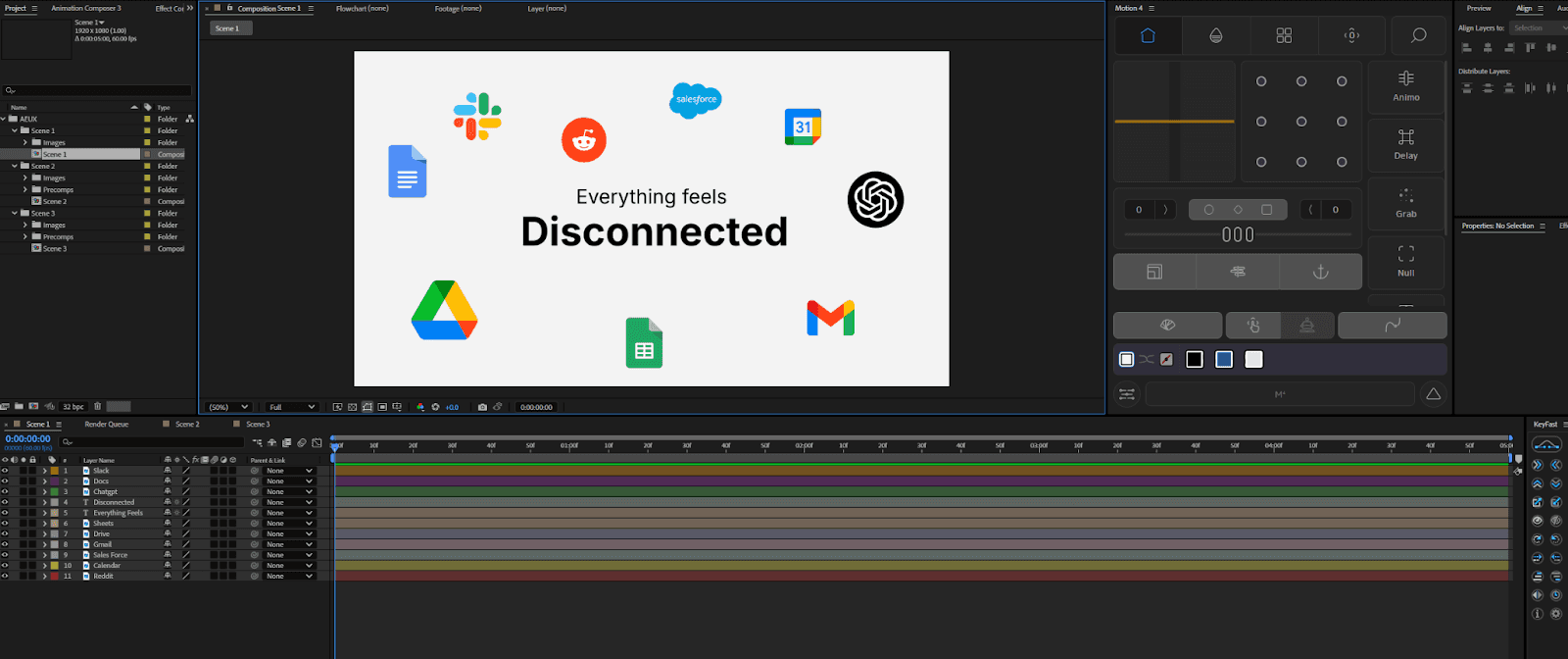Click the M4 button at Motion 4 bottom
This screenshot has height=659, width=1568.
coord(1280,394)
